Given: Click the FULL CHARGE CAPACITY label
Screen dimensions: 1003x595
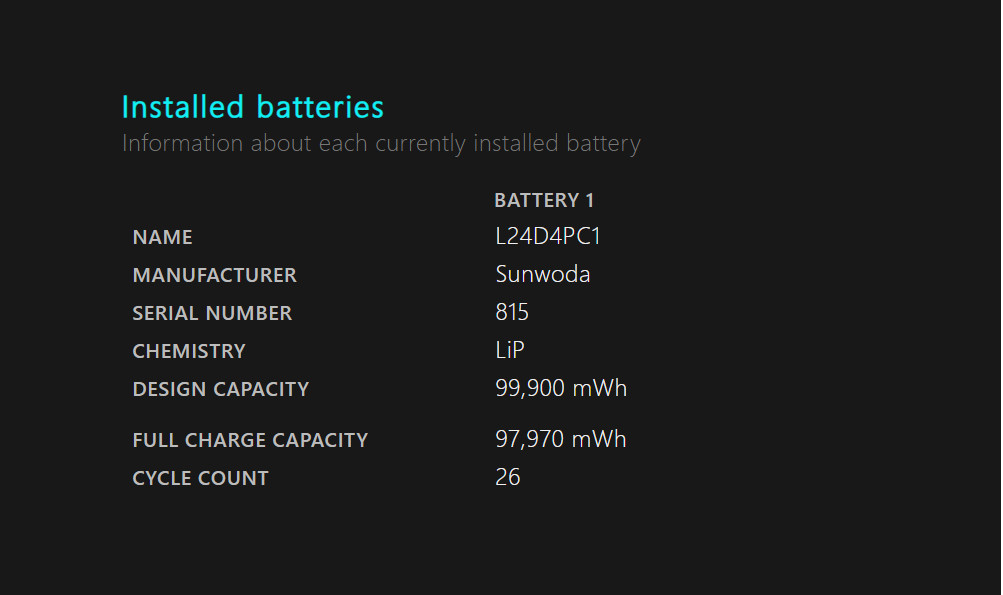Looking at the screenshot, I should pyautogui.click(x=250, y=440).
